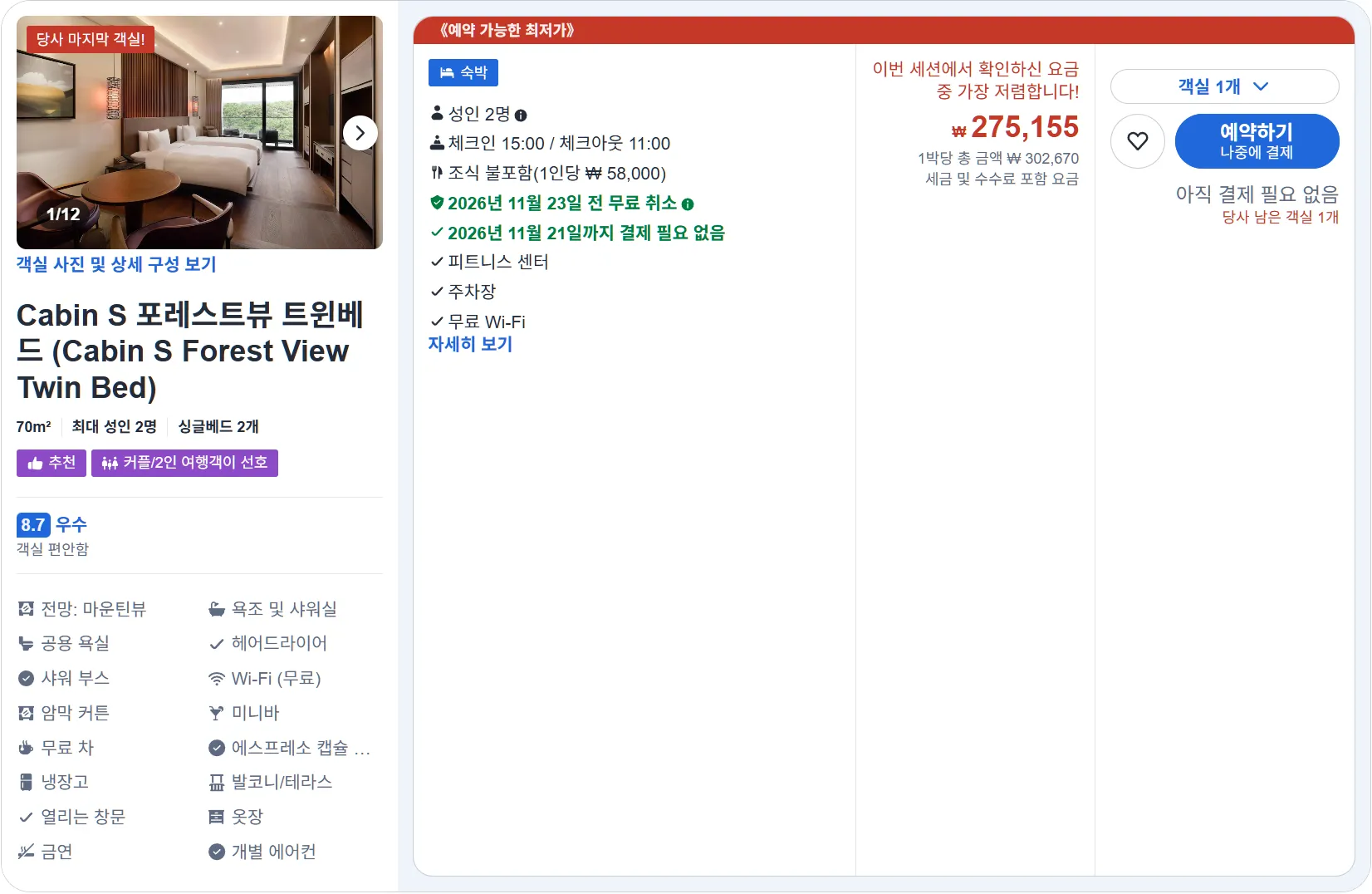The image size is (1372, 894).
Task: Click the tea cup icon by 무료 차
Action: pos(26,748)
